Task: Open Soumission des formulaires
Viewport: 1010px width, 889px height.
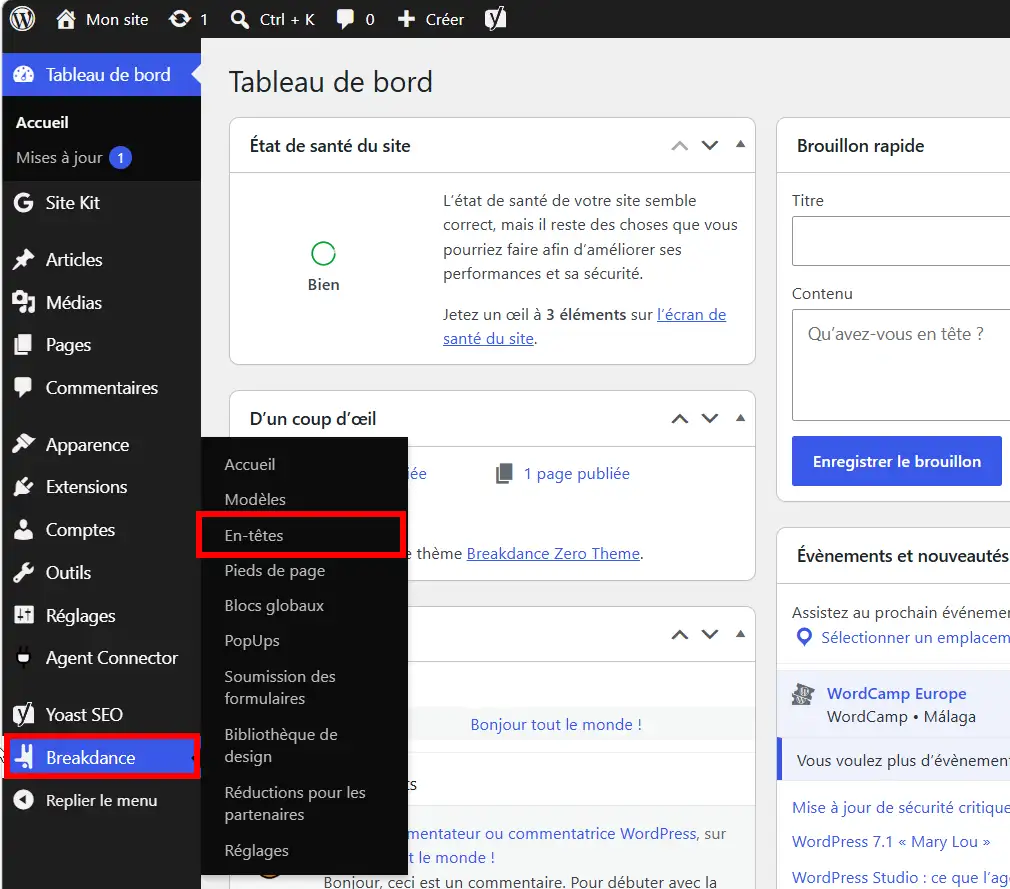Action: [280, 687]
